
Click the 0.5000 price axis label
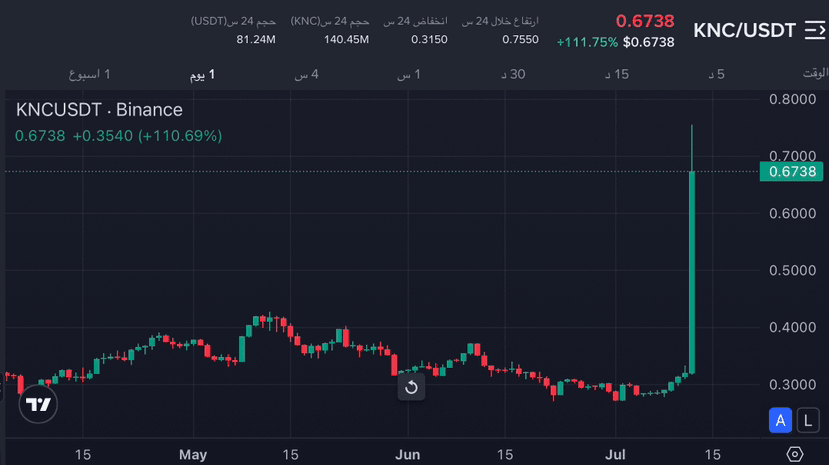pyautogui.click(x=793, y=271)
